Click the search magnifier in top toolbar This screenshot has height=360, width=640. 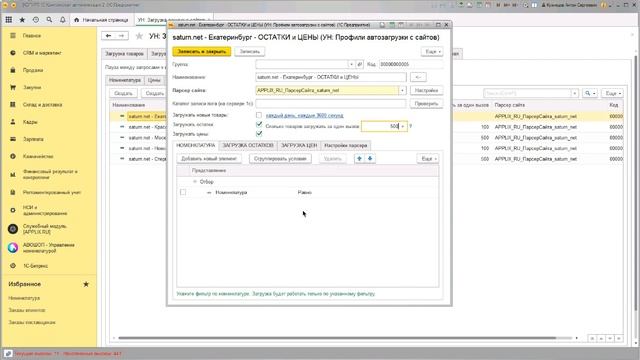tap(49, 20)
